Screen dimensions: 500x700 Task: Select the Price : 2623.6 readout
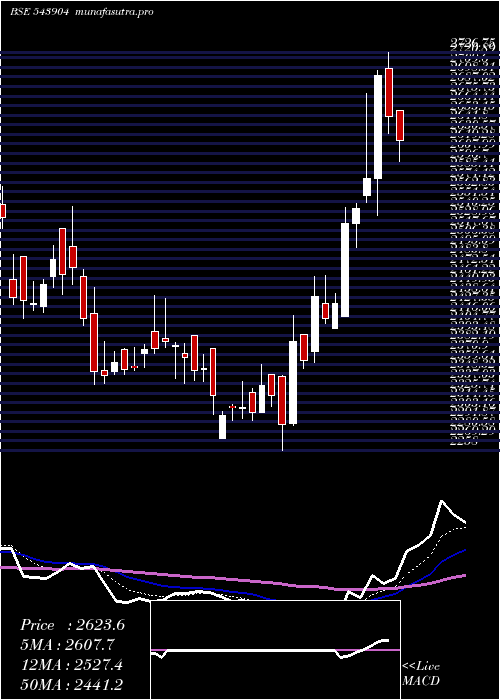[72, 625]
